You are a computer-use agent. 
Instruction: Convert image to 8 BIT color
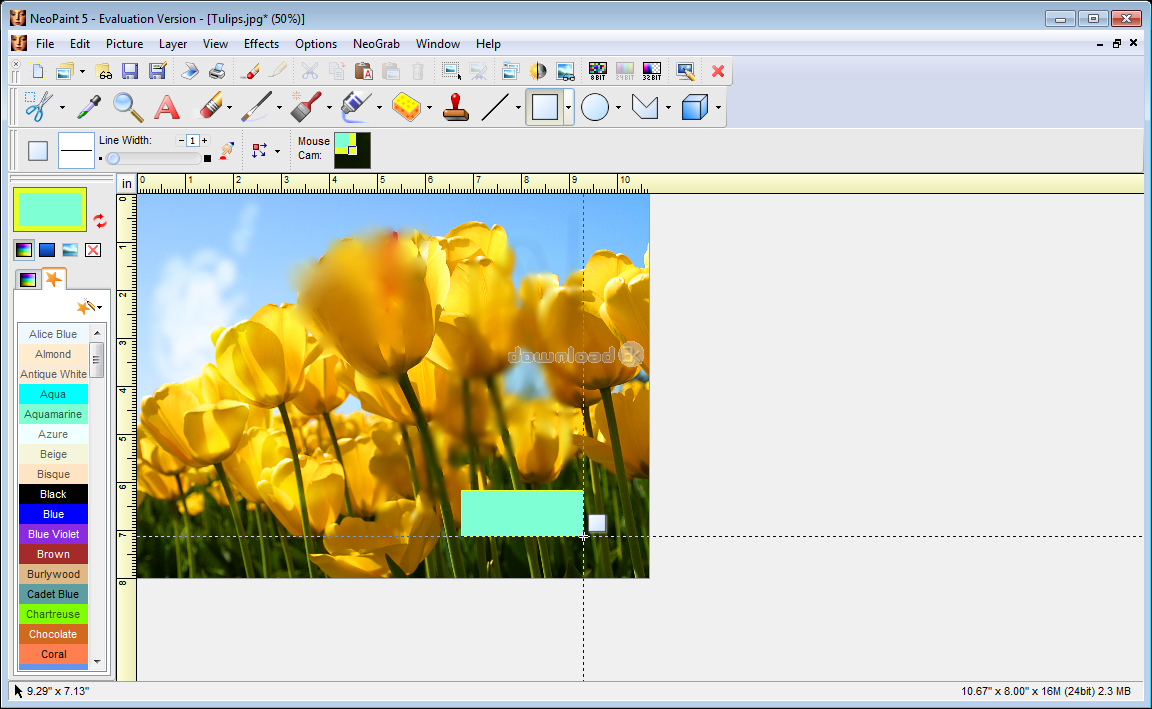[x=597, y=71]
